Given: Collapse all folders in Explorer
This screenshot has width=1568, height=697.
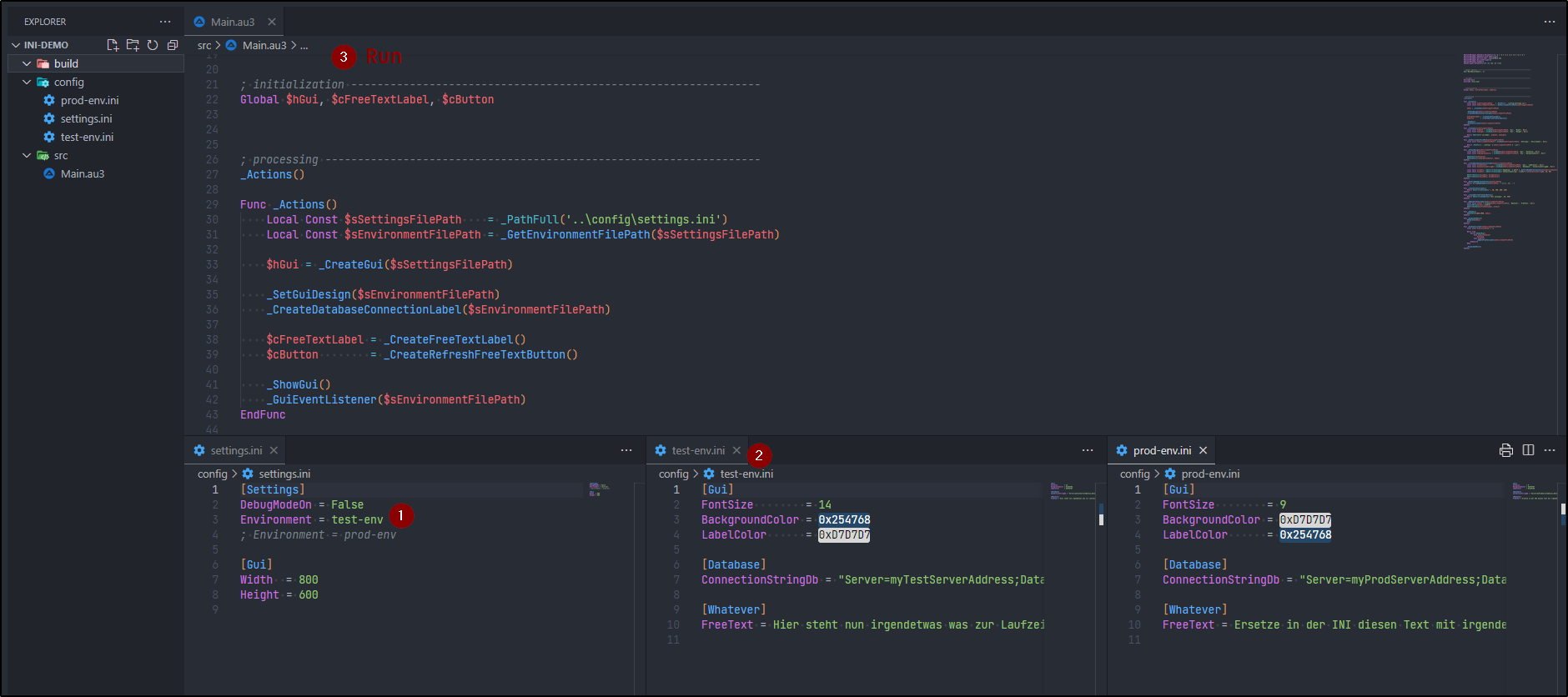Looking at the screenshot, I should pos(173,45).
